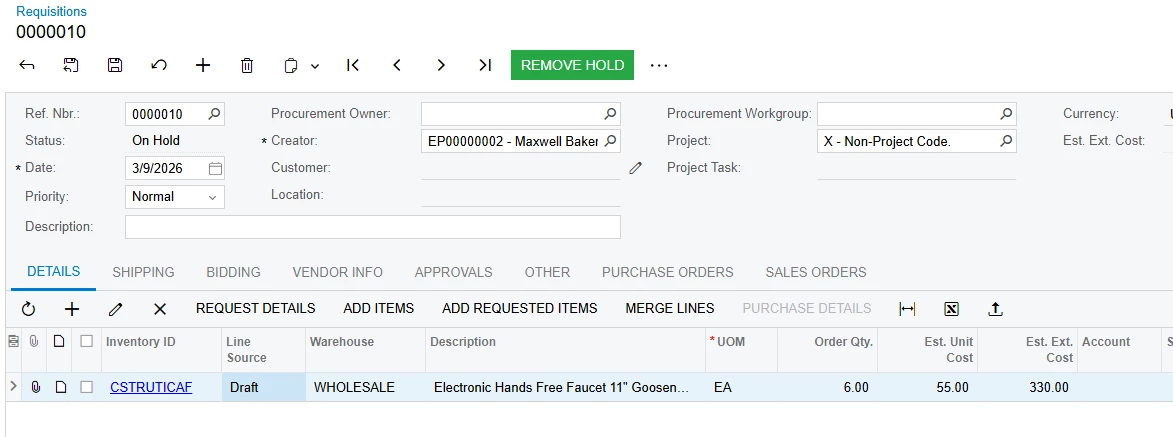
Task: Go to the next record
Action: click(x=441, y=65)
